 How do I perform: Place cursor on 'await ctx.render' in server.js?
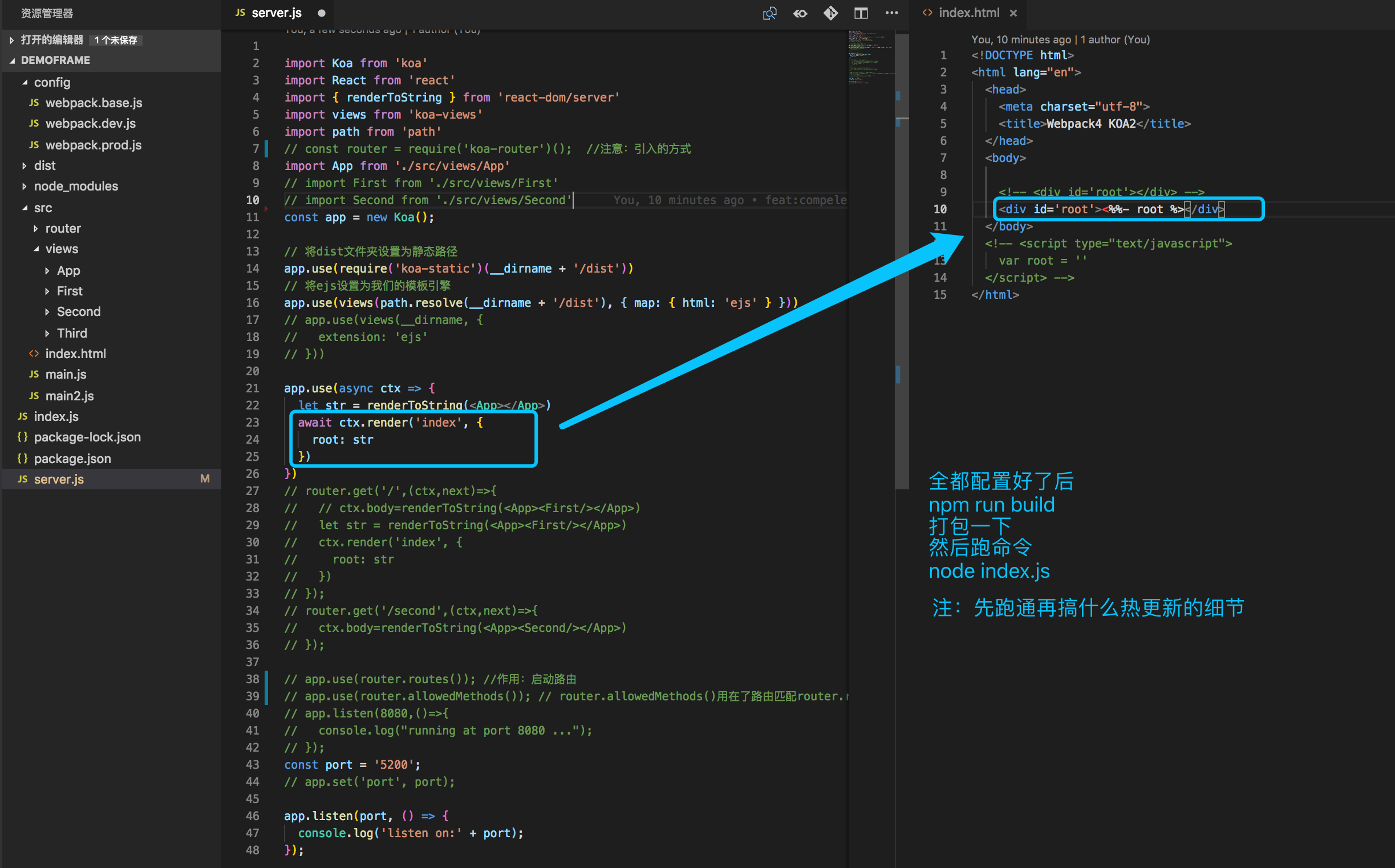pyautogui.click(x=352, y=423)
